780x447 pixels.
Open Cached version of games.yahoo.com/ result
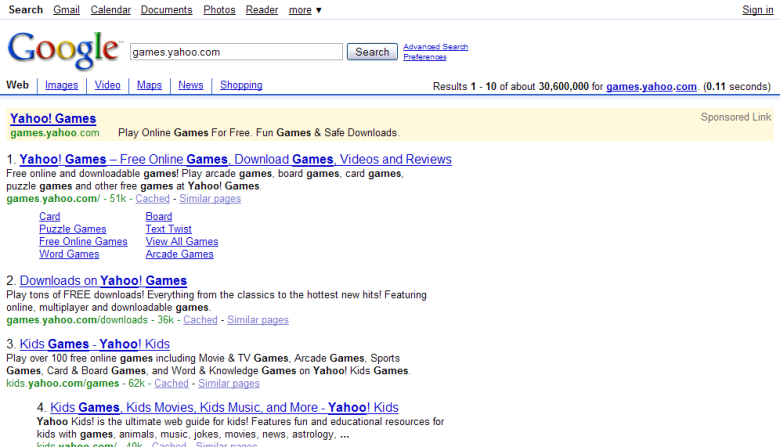point(152,198)
